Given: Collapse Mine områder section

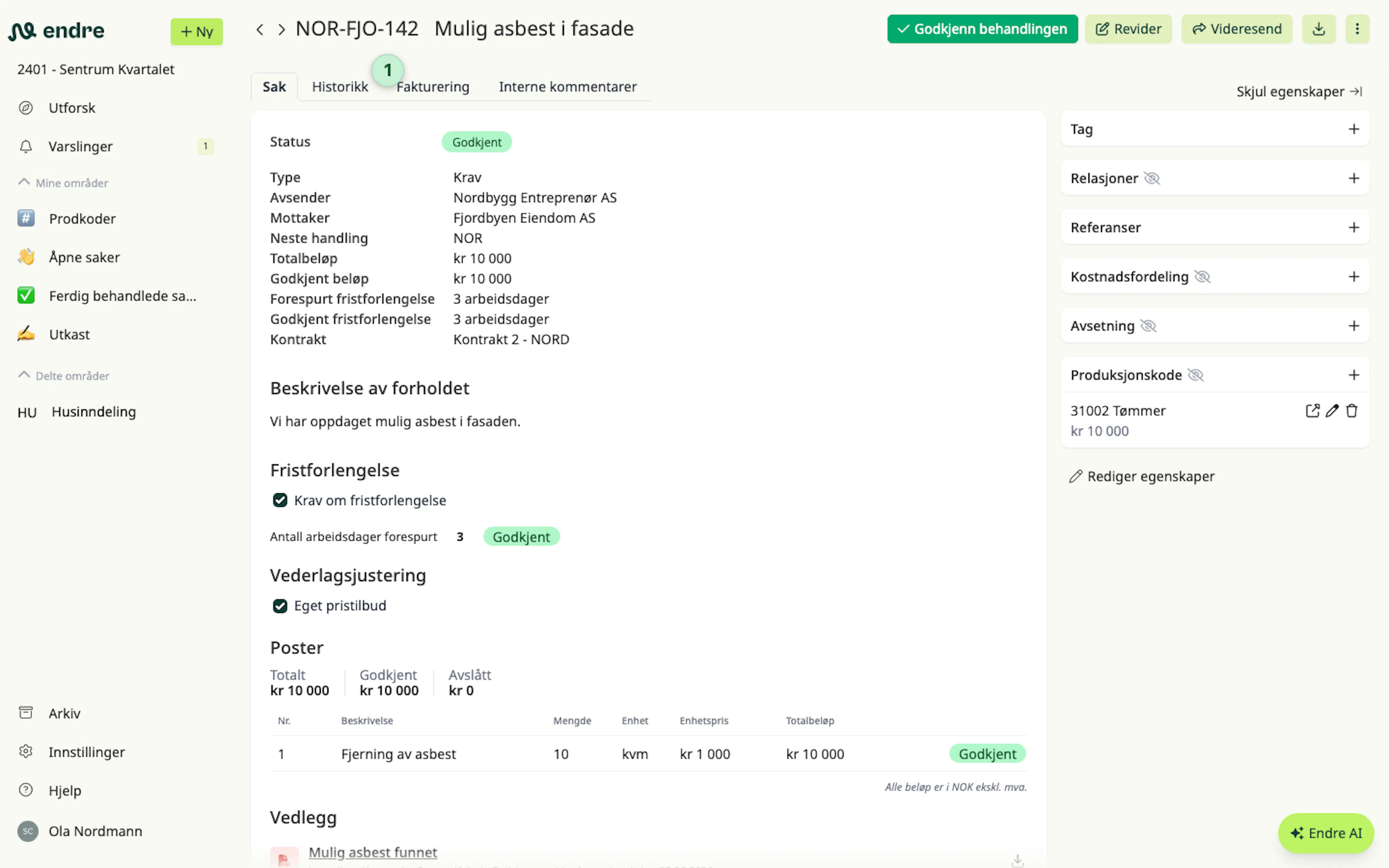Looking at the screenshot, I should click(x=63, y=183).
